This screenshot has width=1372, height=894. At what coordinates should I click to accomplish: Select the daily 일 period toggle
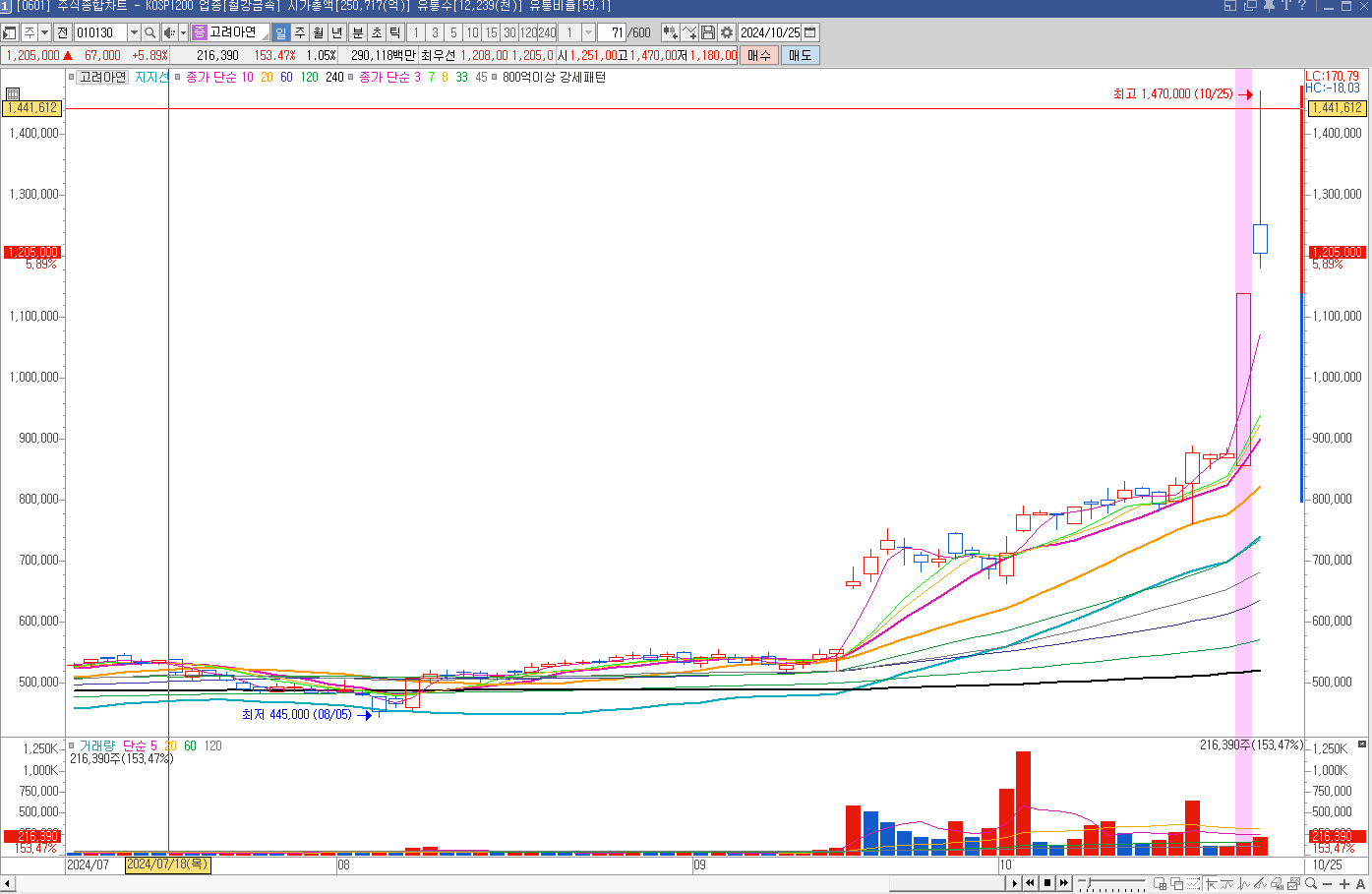click(281, 32)
